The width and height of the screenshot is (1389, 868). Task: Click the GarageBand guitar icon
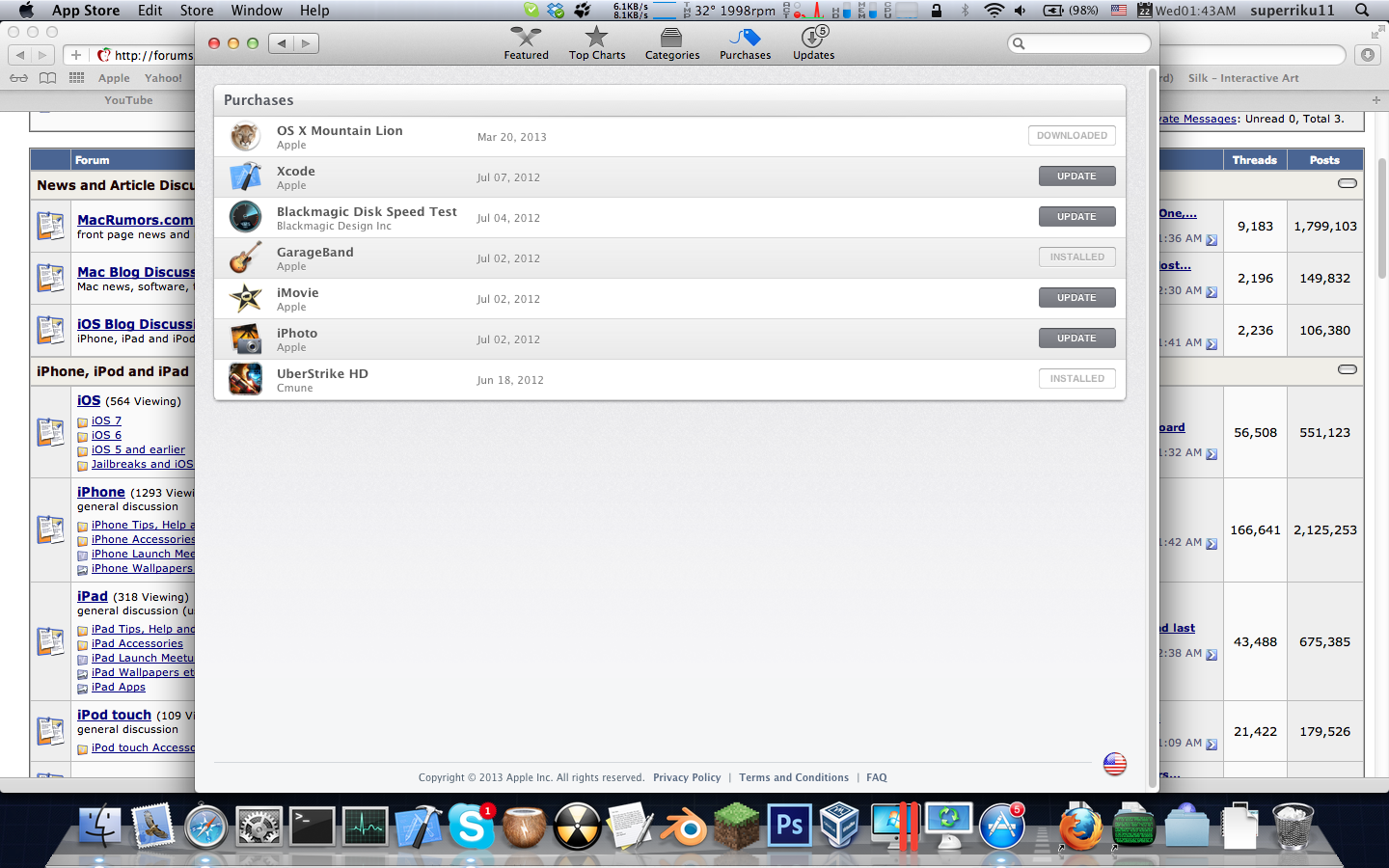[x=245, y=258]
